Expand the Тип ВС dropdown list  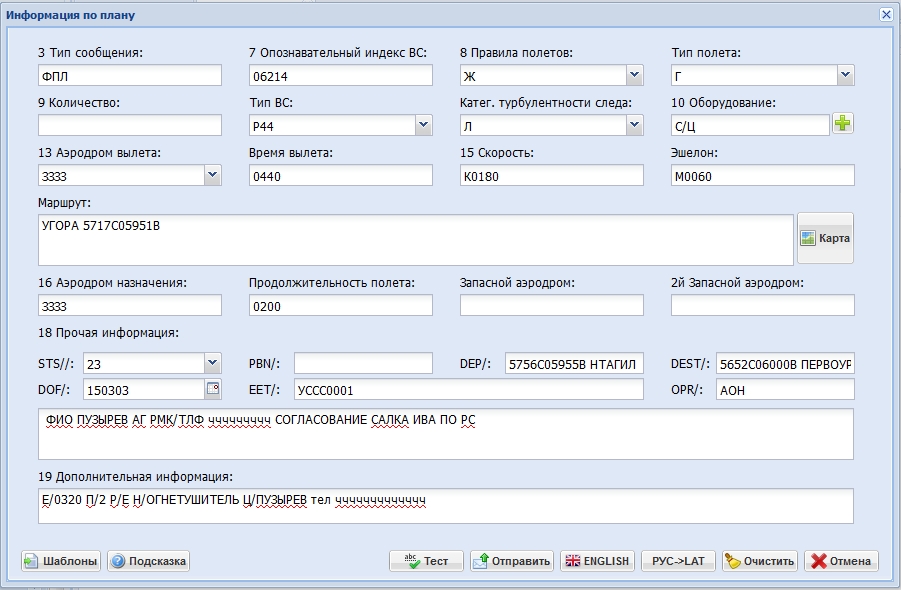pos(423,125)
